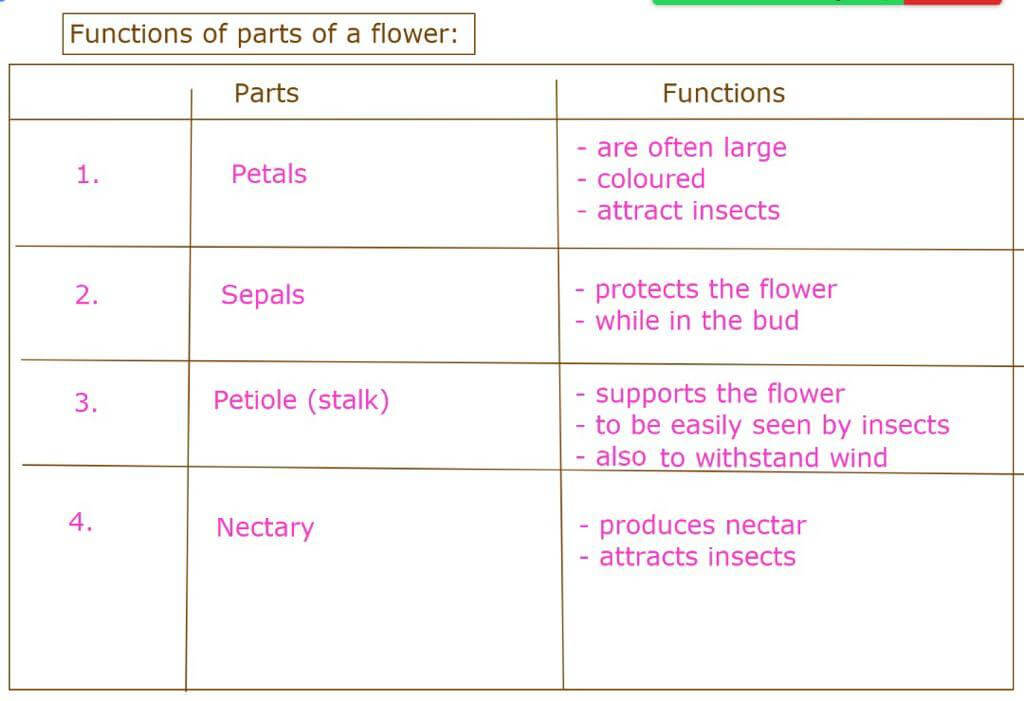Viewport: 1024px width, 701px height.
Task: Select the row number "3."
Action: [86, 403]
